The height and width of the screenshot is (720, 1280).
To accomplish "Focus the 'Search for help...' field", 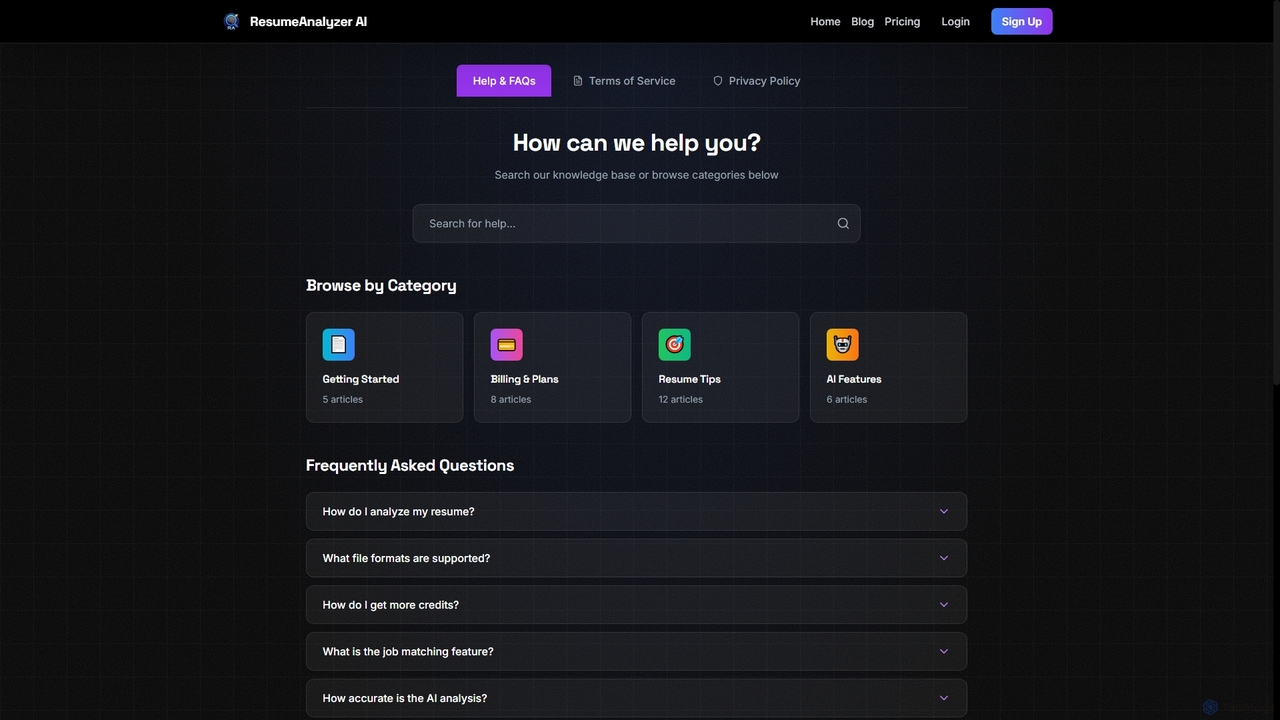I will [636, 223].
